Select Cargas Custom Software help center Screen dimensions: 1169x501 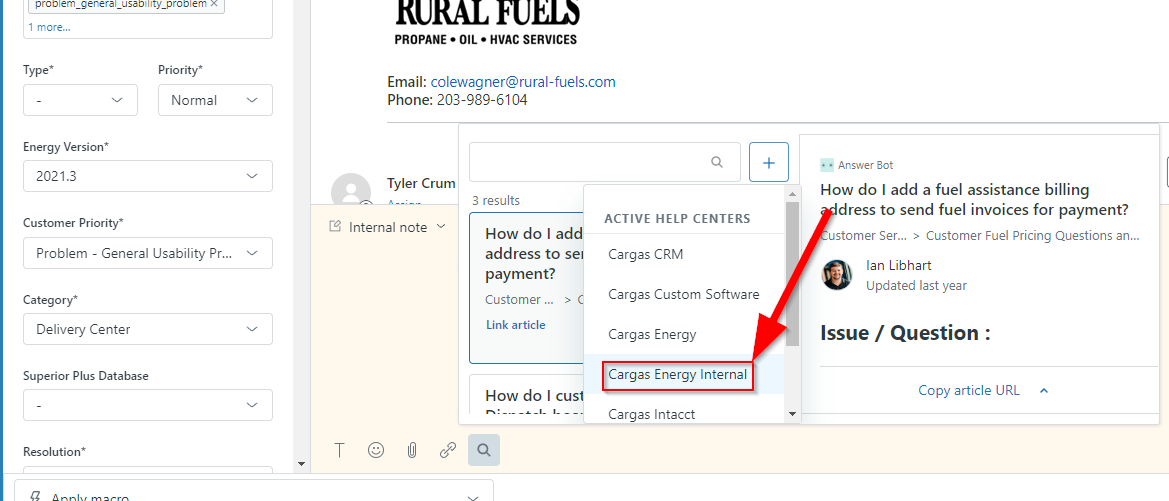pyautogui.click(x=684, y=294)
